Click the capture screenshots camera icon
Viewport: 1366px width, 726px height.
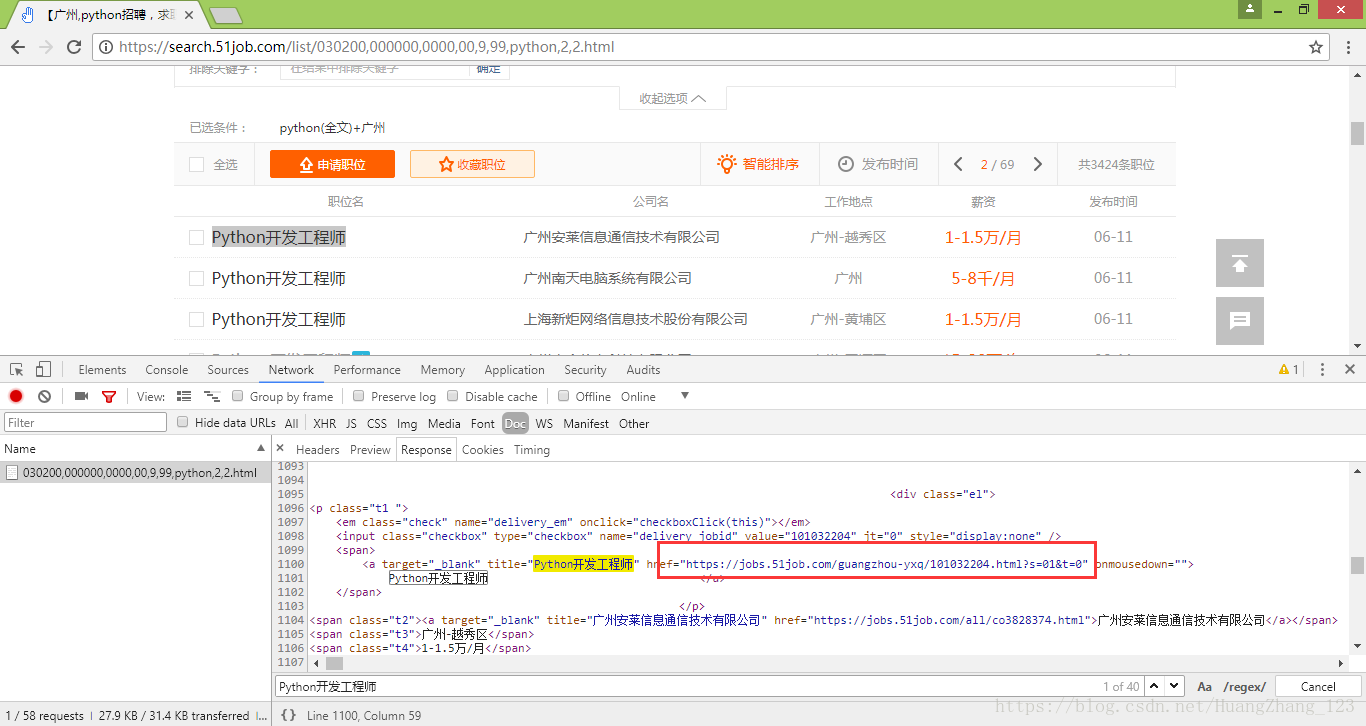tap(81, 397)
